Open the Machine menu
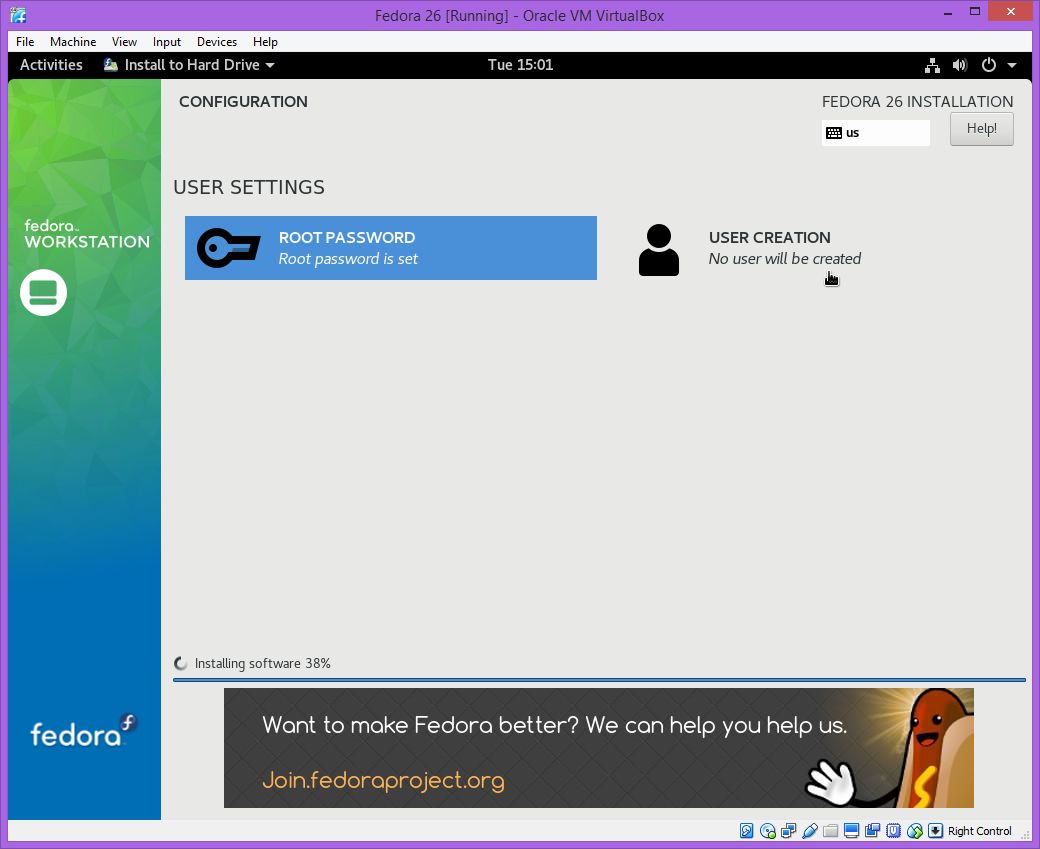Screen dimensions: 1040x849 (x=73, y=42)
